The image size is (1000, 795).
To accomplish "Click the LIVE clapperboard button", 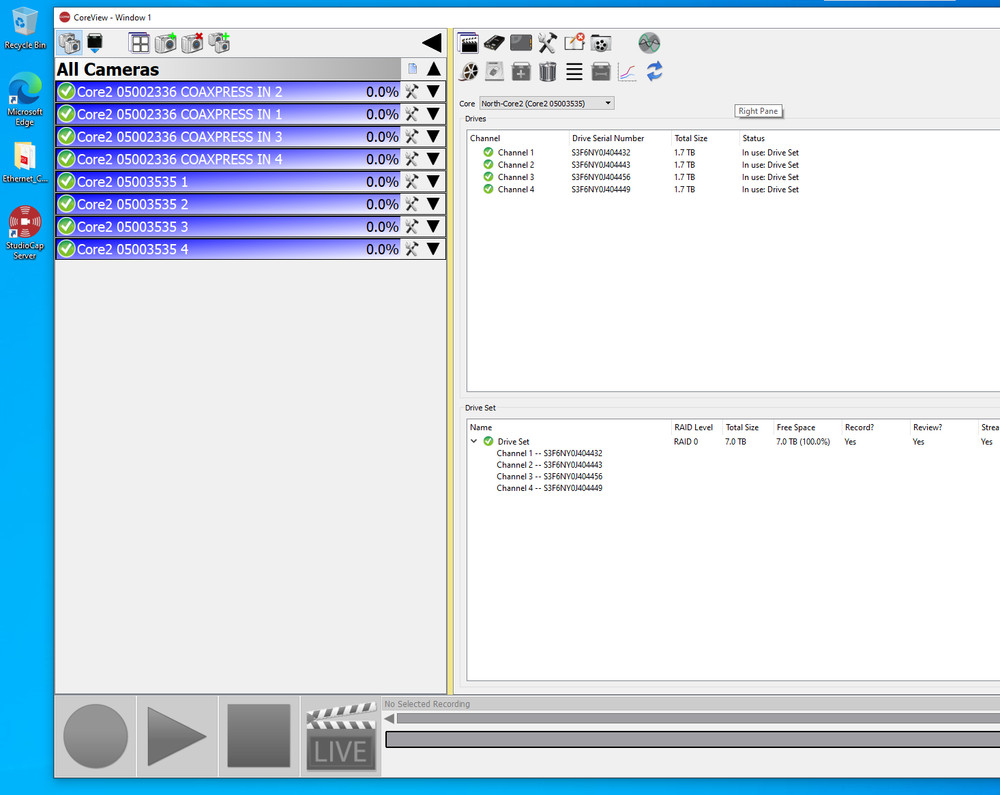I will point(340,738).
